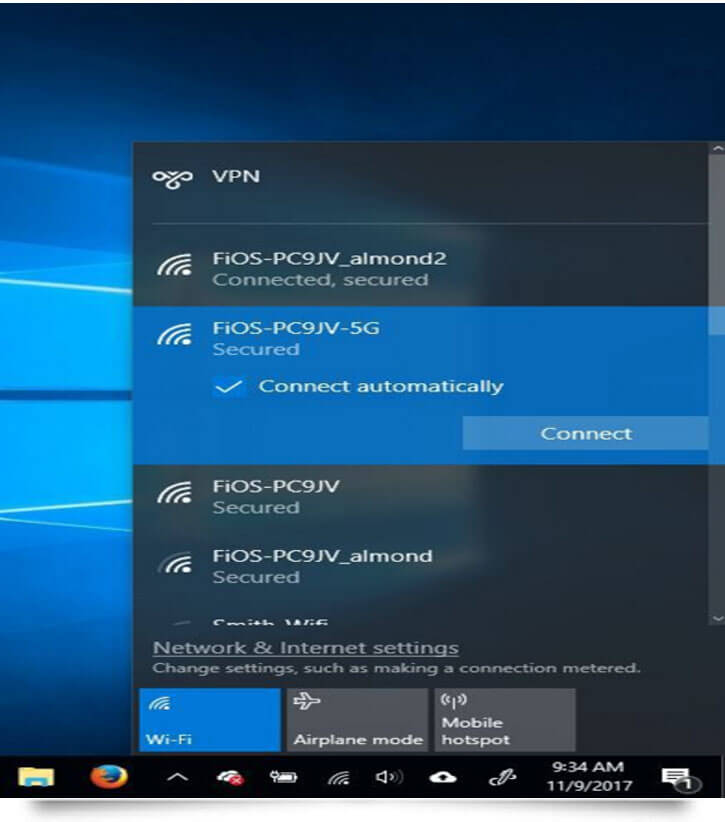Click the cloud sync error tray icon
This screenshot has height=822, width=725.
[x=230, y=777]
